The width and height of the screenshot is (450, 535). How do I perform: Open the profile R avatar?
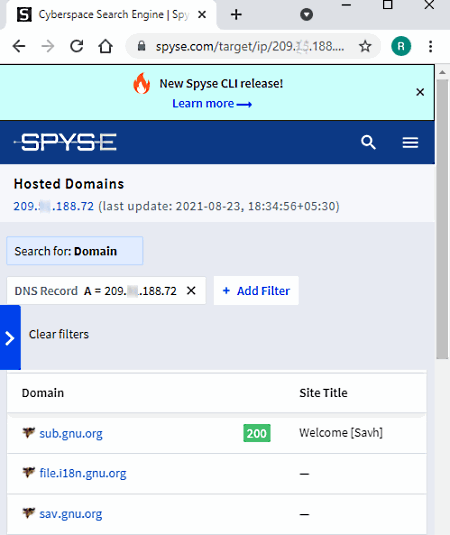click(x=401, y=46)
